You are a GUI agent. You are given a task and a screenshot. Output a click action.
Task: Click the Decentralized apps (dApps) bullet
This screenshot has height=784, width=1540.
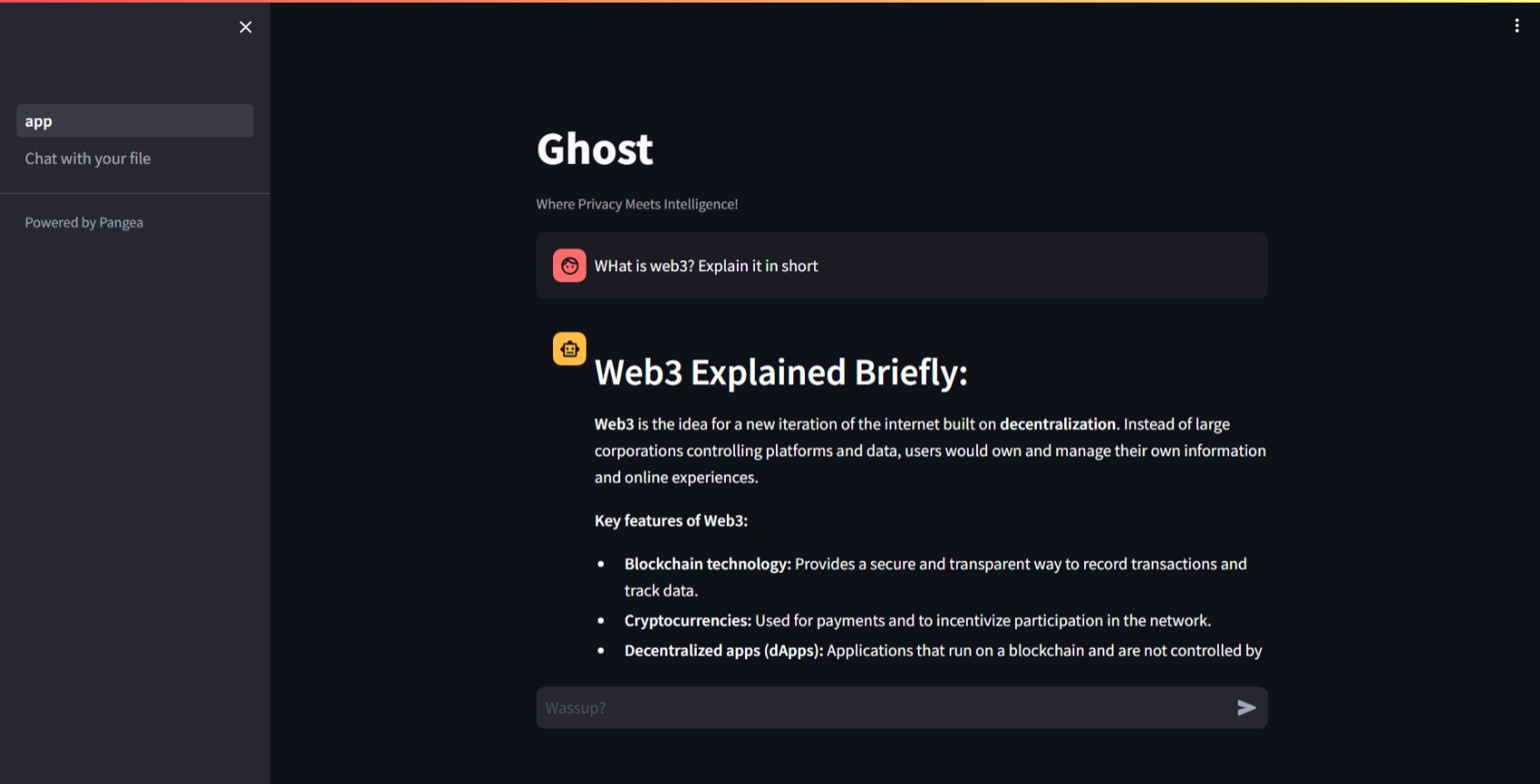(943, 651)
